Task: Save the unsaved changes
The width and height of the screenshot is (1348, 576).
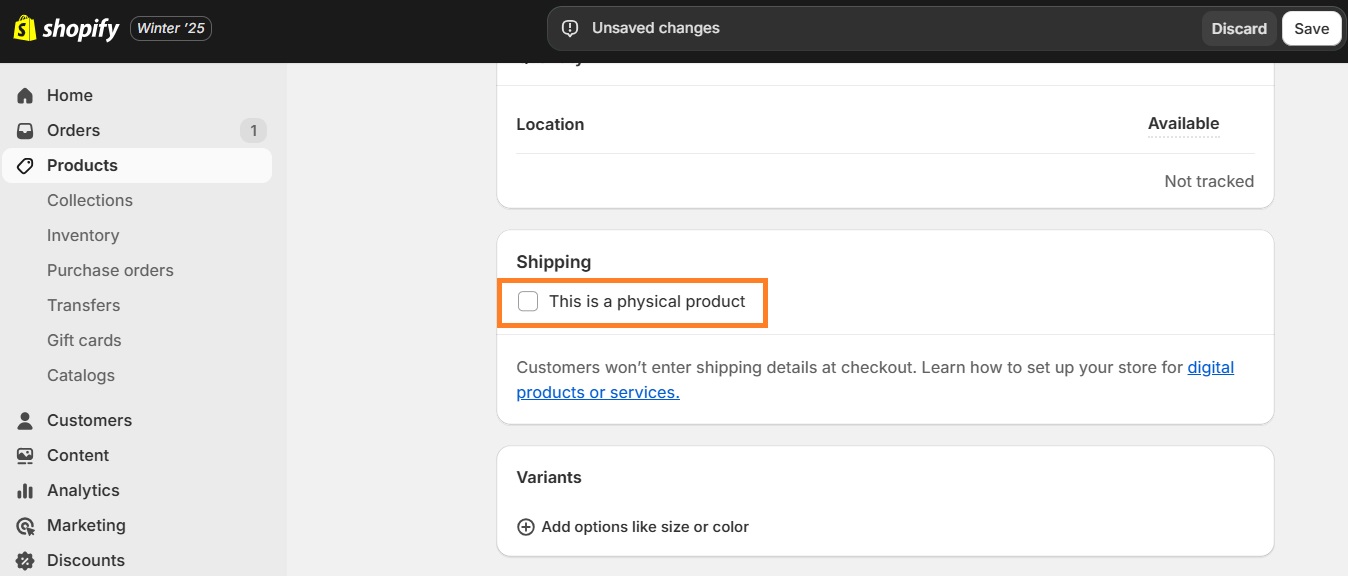Action: tap(1311, 28)
